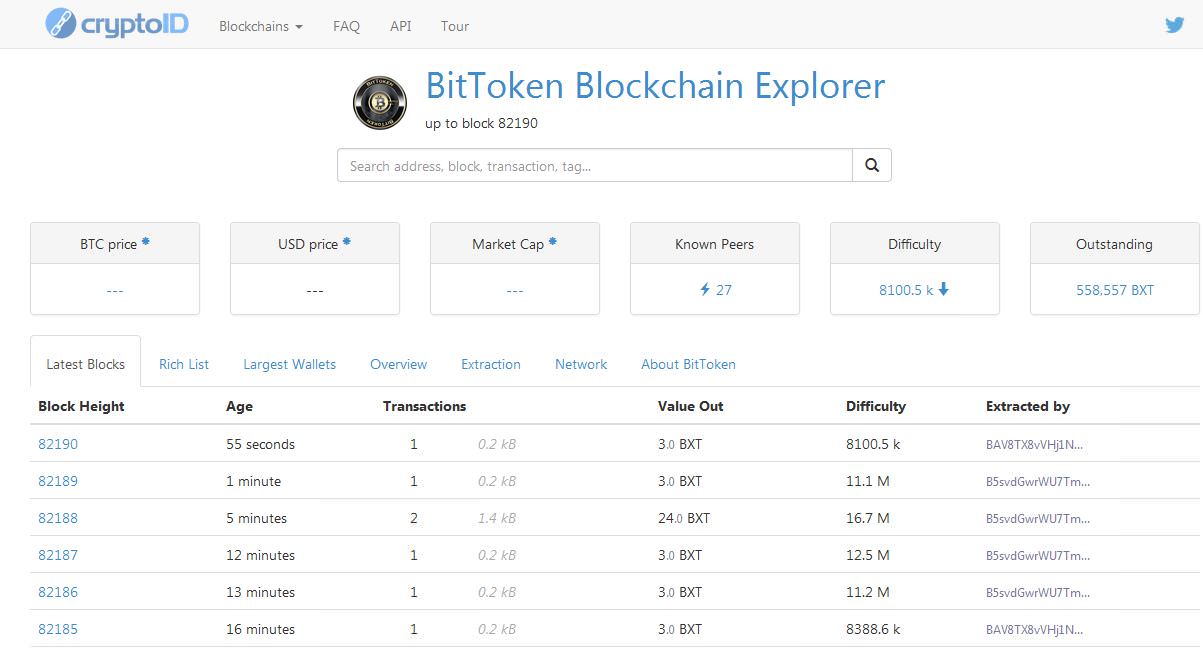The height and width of the screenshot is (654, 1203).
Task: Click the '1.4 kB' size cell
Action: 497,518
